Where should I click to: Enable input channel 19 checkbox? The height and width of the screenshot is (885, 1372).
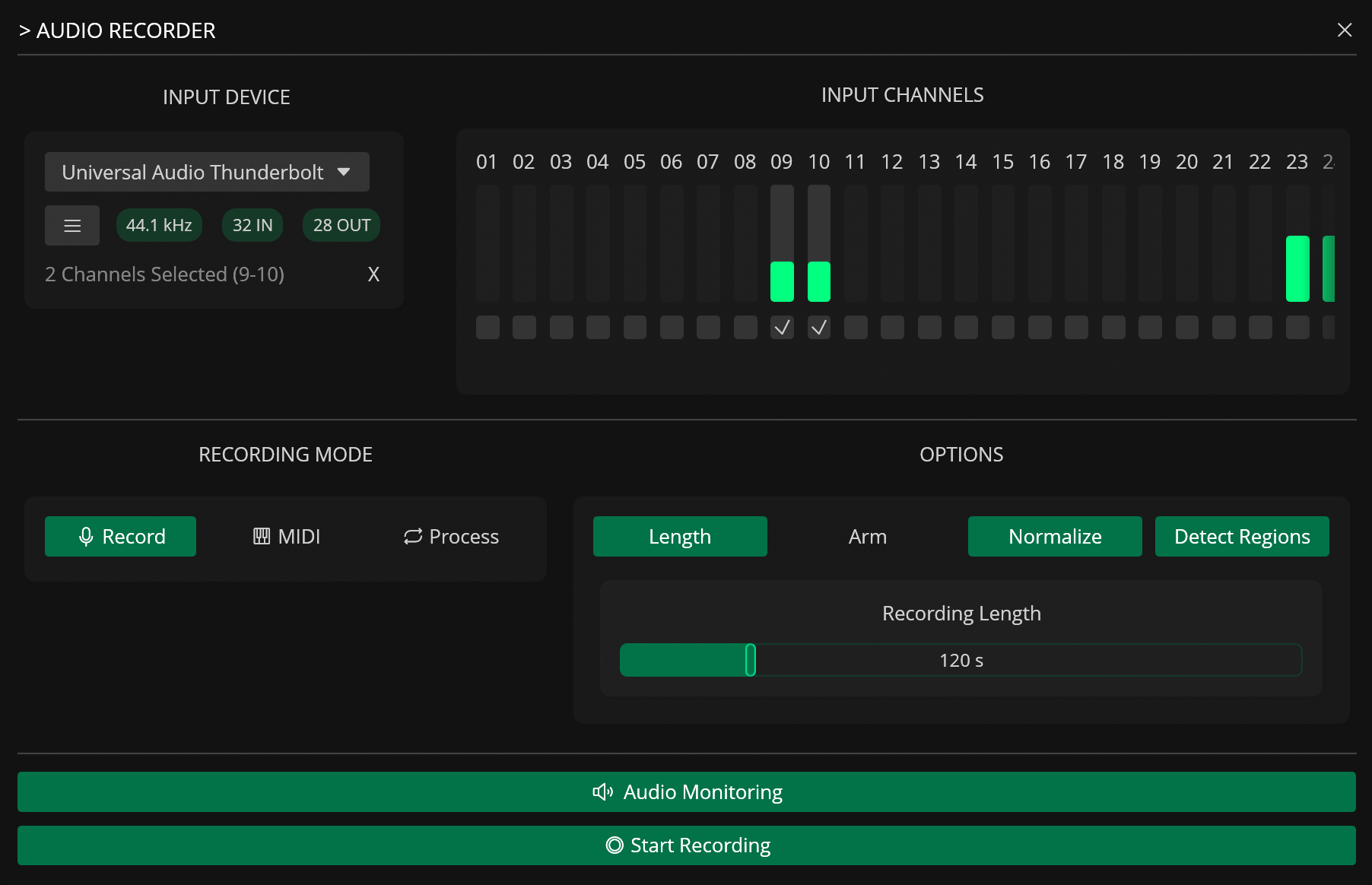point(1150,328)
